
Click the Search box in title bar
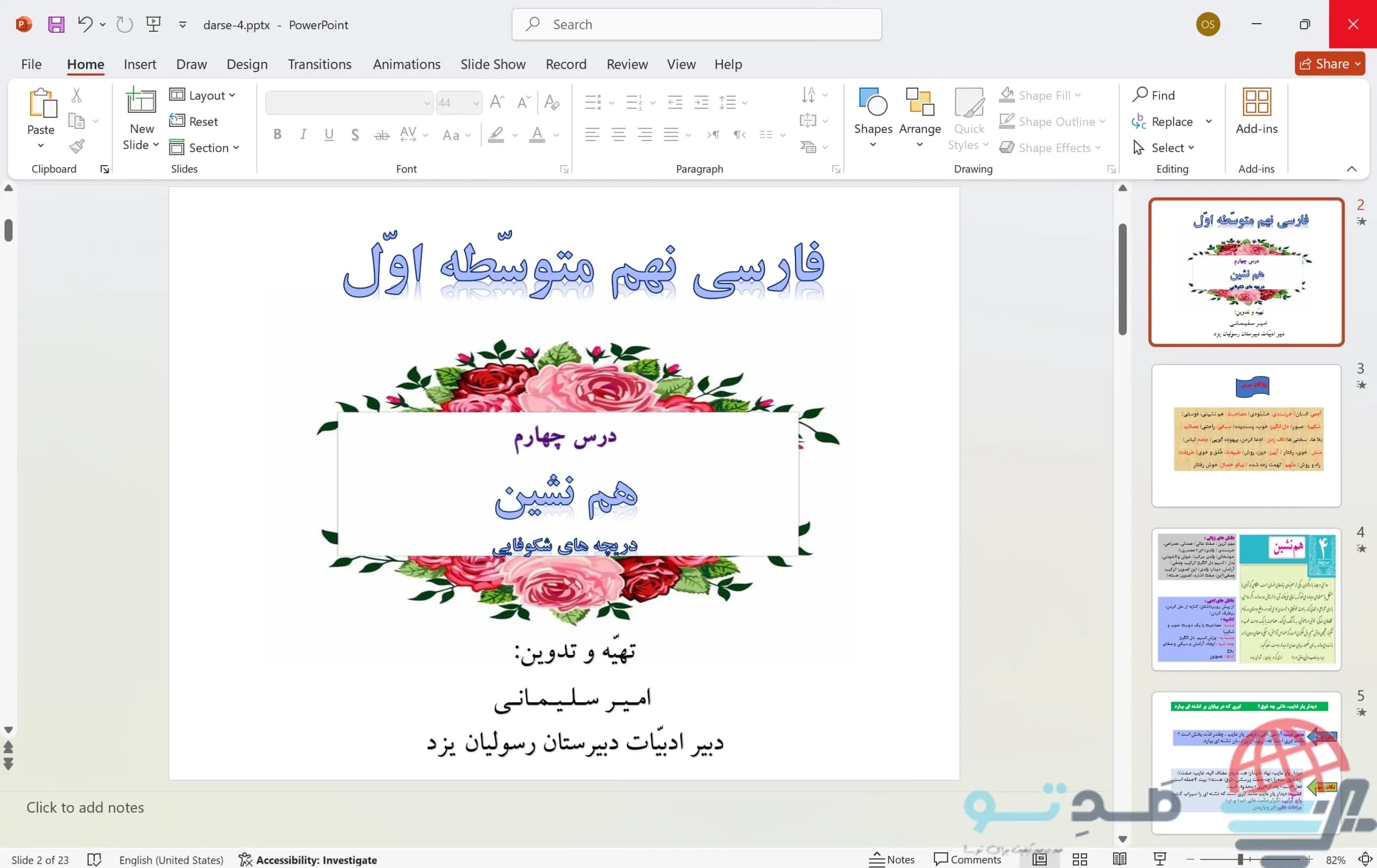tap(697, 24)
